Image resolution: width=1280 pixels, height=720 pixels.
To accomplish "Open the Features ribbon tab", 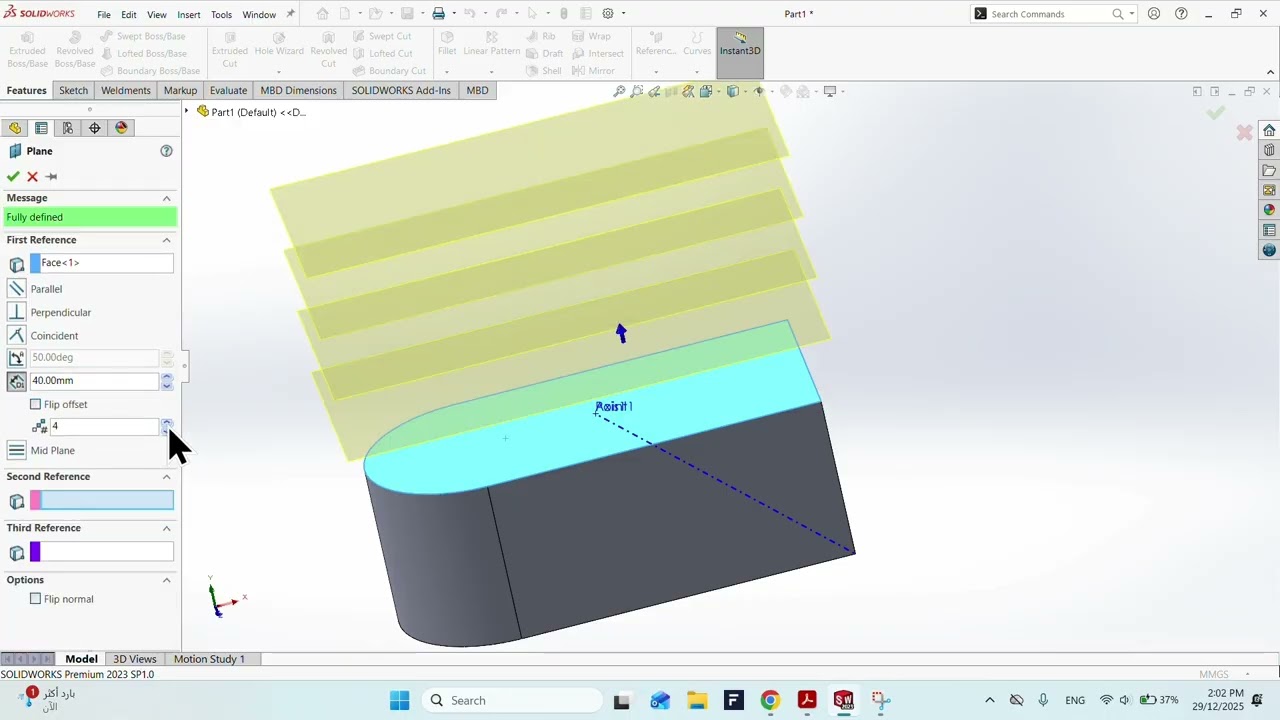I will coord(26,90).
